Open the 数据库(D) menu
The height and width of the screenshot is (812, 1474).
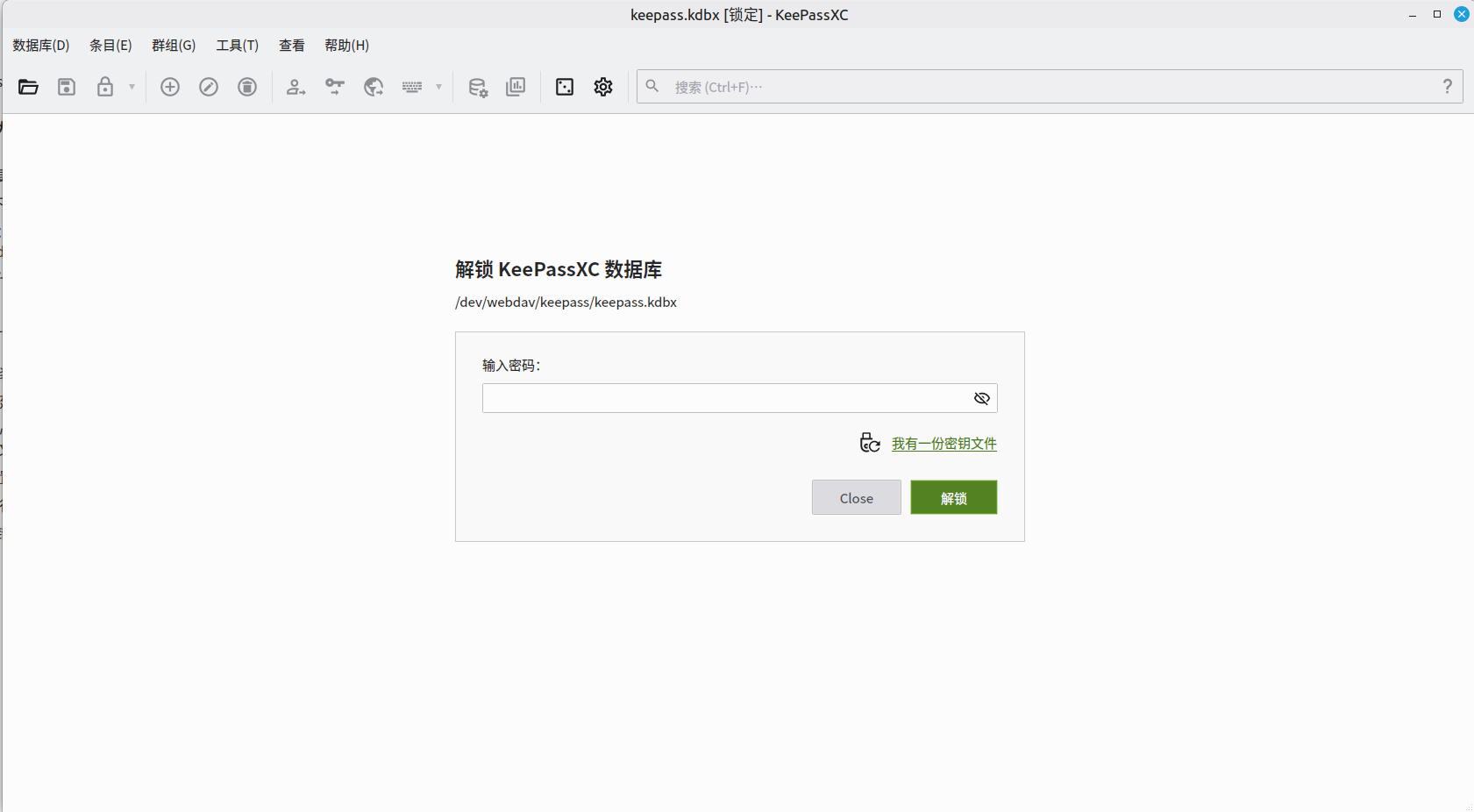coord(41,46)
